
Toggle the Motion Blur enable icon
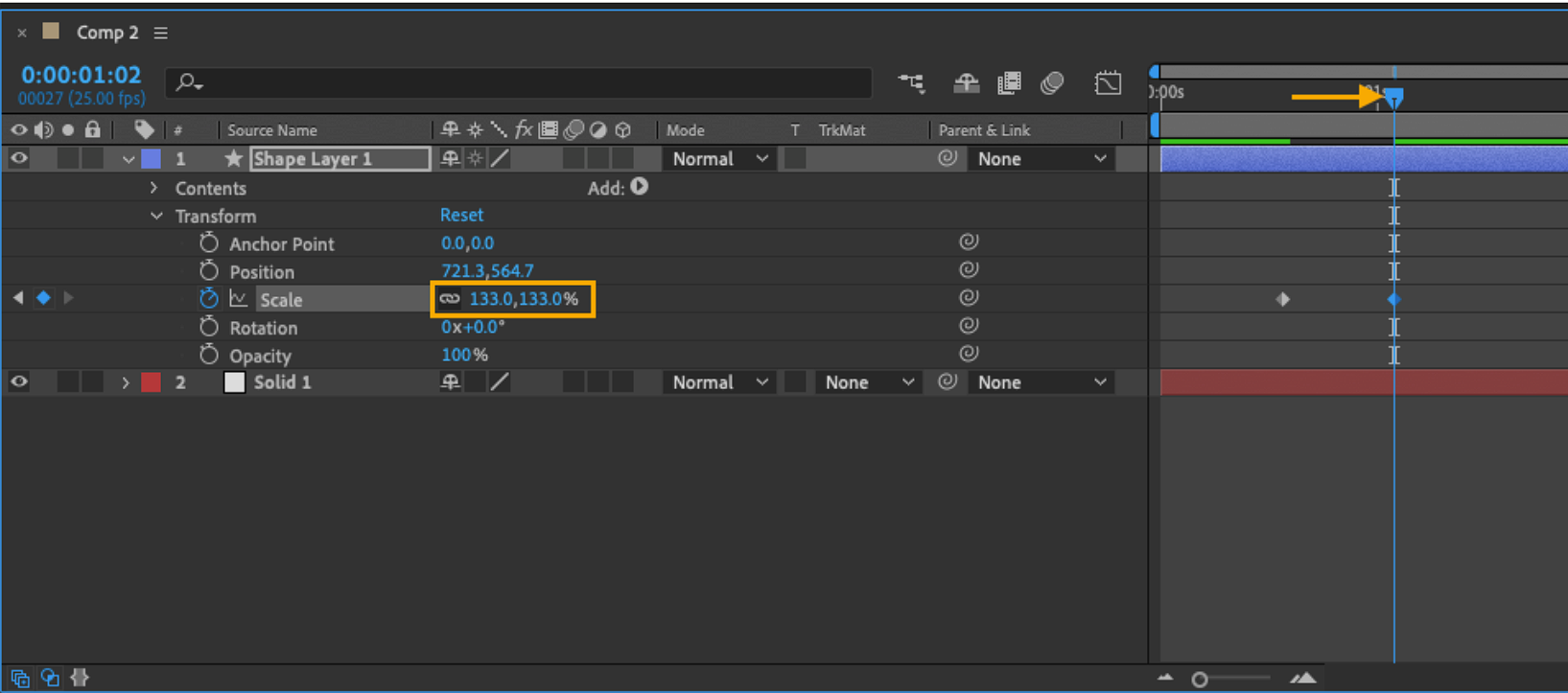[1052, 83]
